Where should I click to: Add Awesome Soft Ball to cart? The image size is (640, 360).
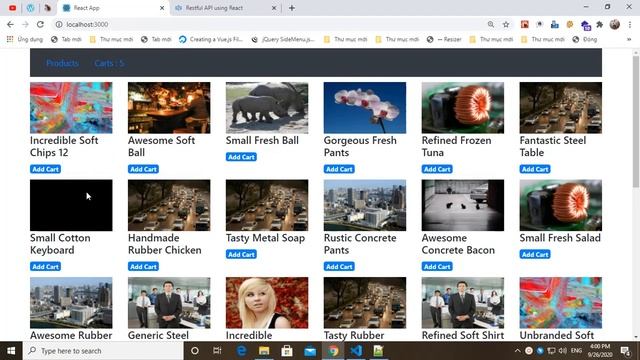click(143, 169)
